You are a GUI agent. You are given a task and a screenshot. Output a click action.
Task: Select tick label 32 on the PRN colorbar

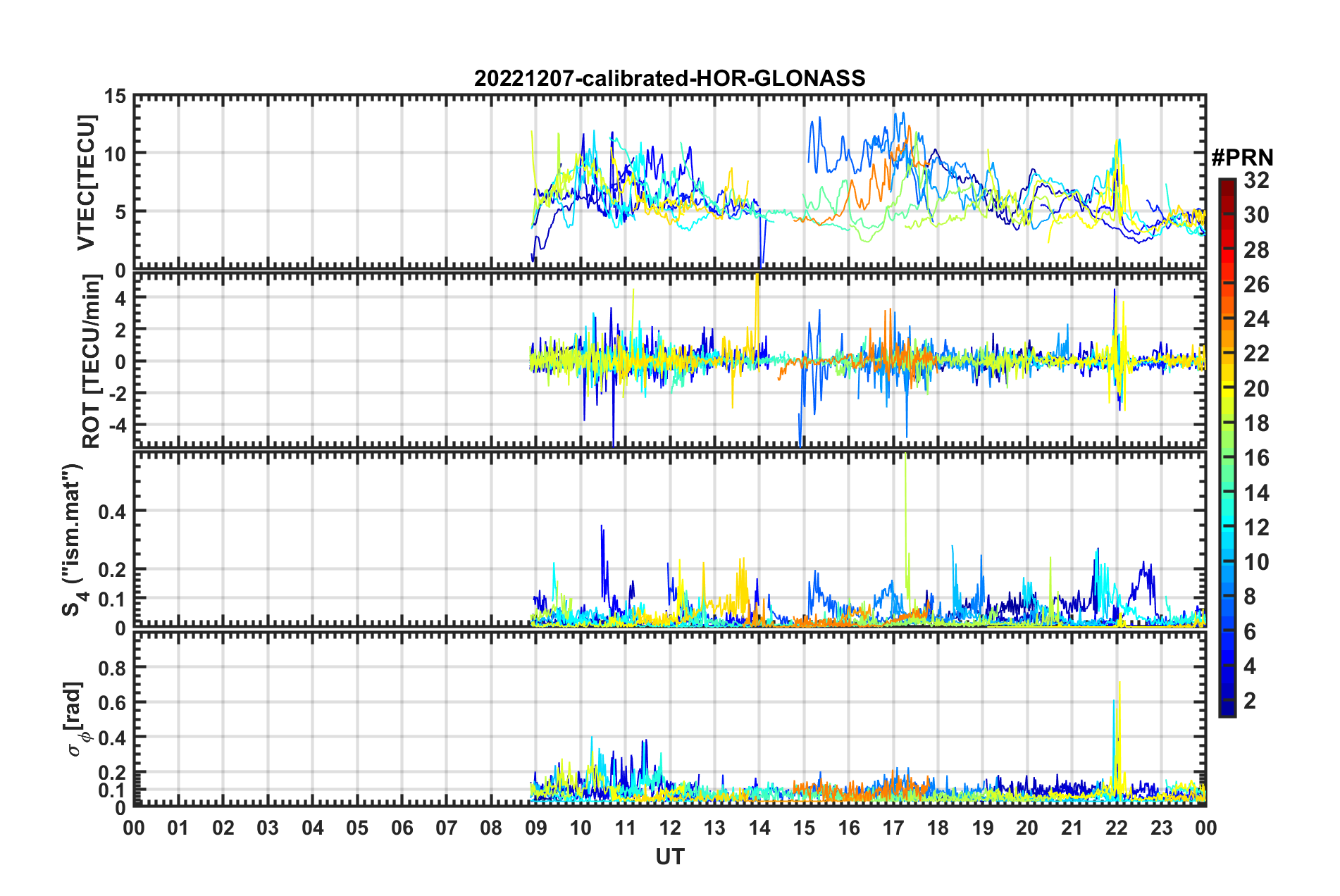(x=1256, y=180)
